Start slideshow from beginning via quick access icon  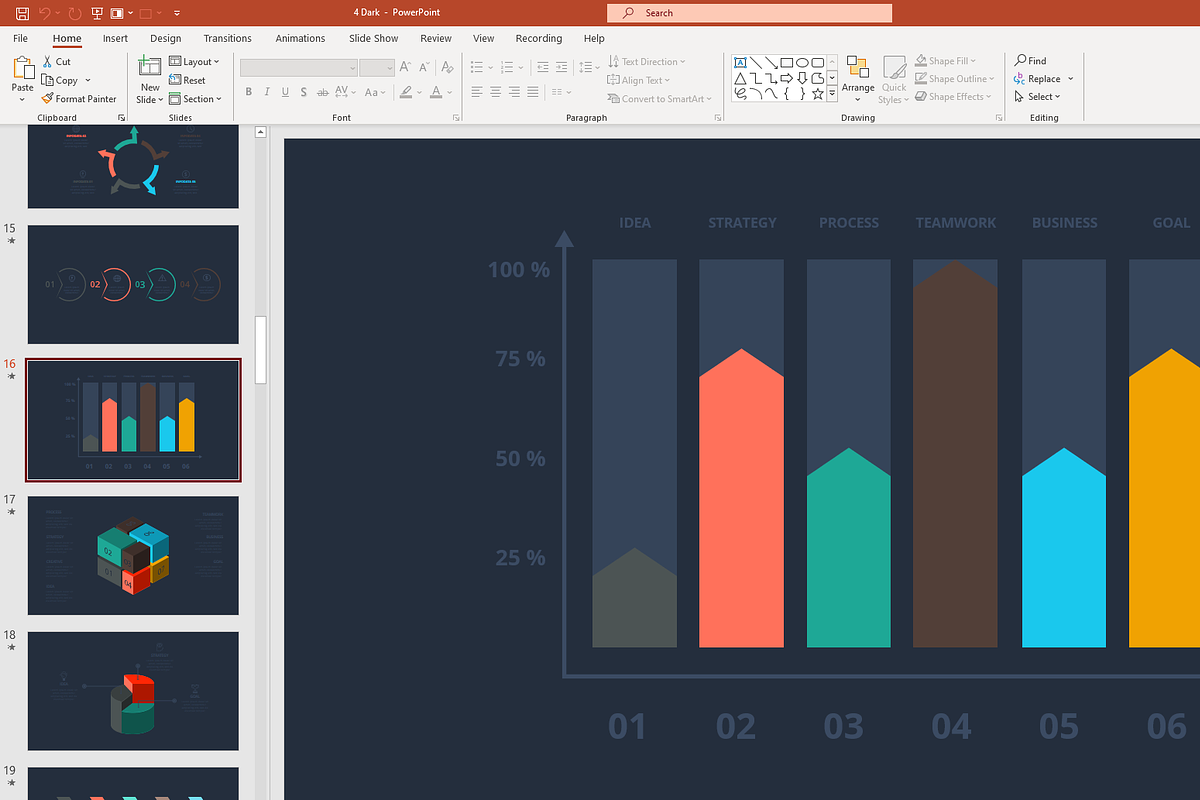coord(97,13)
